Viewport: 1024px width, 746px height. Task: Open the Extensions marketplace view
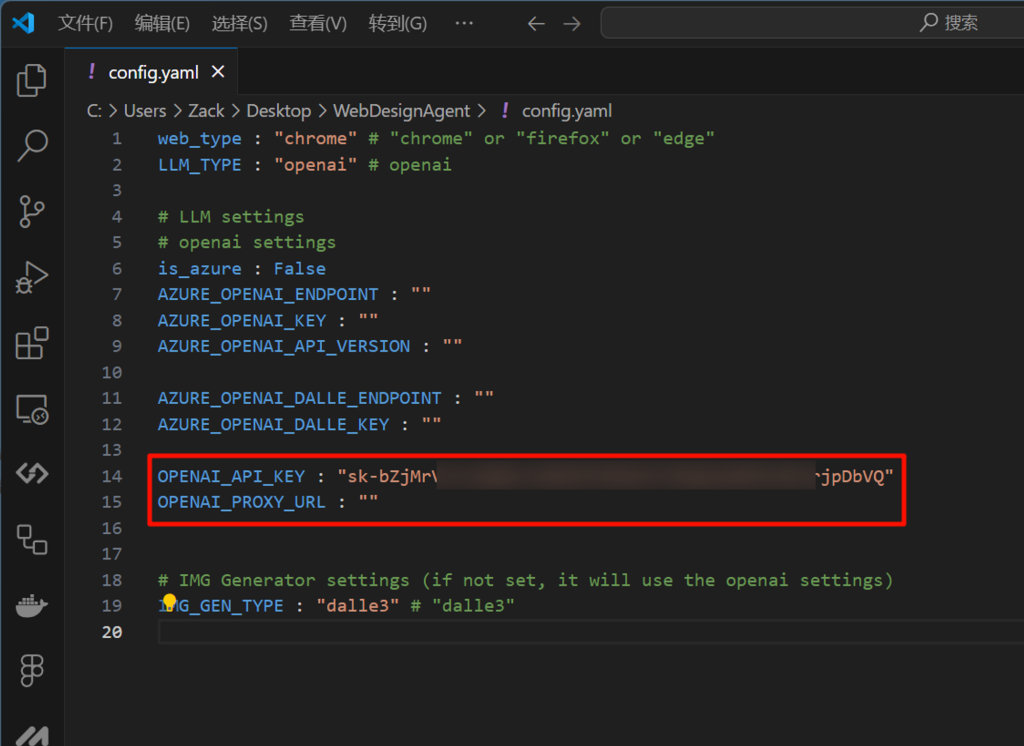(32, 343)
